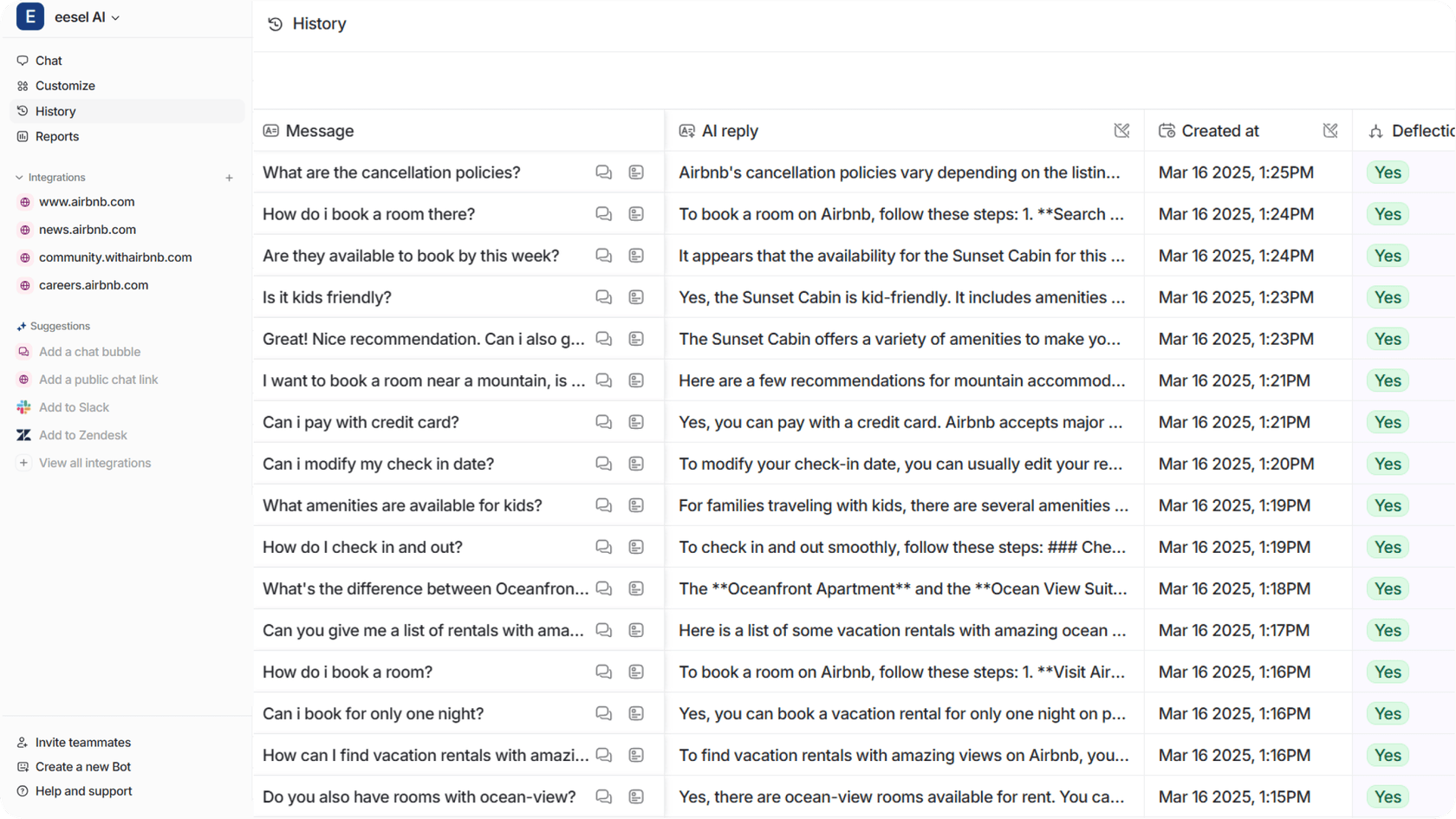Open the Customize page
The width and height of the screenshot is (1456, 819).
coord(65,86)
